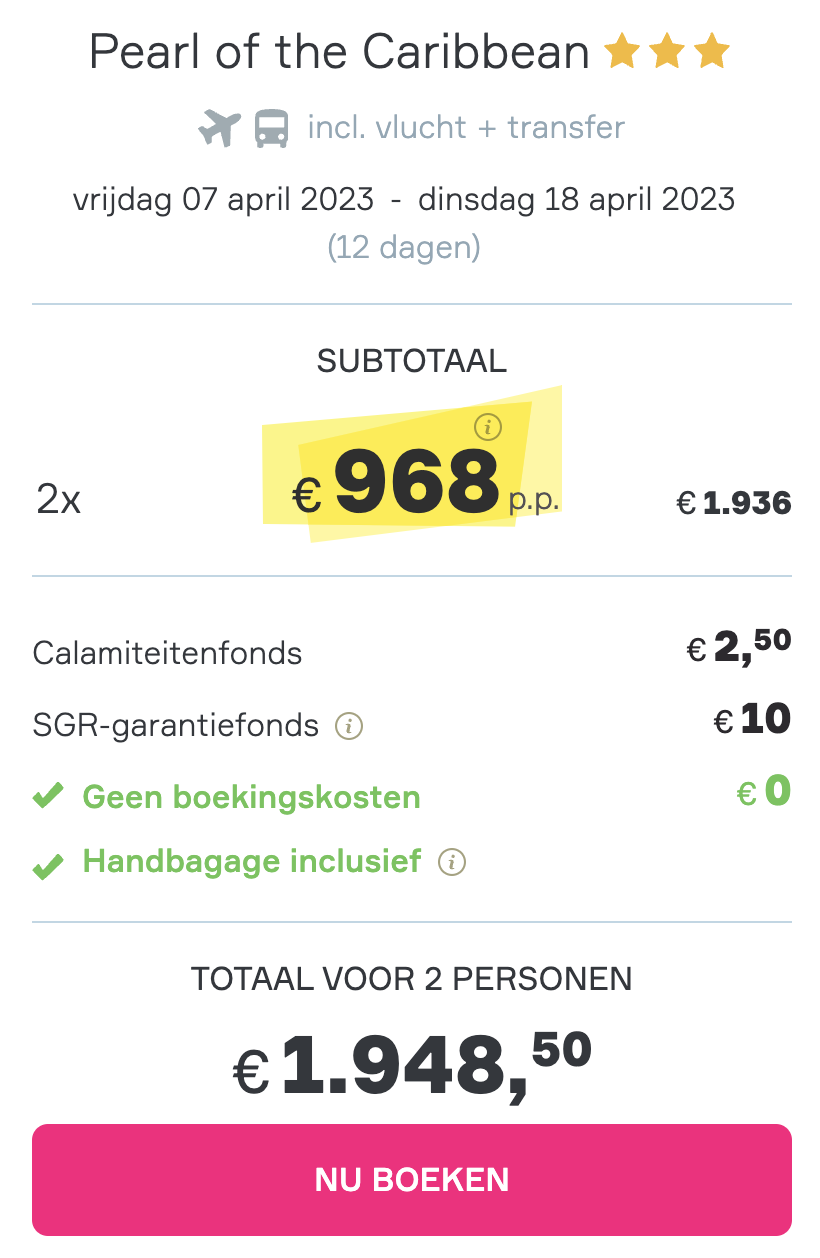Click the Geen boekingskosten label
This screenshot has width=820, height=1258.
[x=251, y=798]
